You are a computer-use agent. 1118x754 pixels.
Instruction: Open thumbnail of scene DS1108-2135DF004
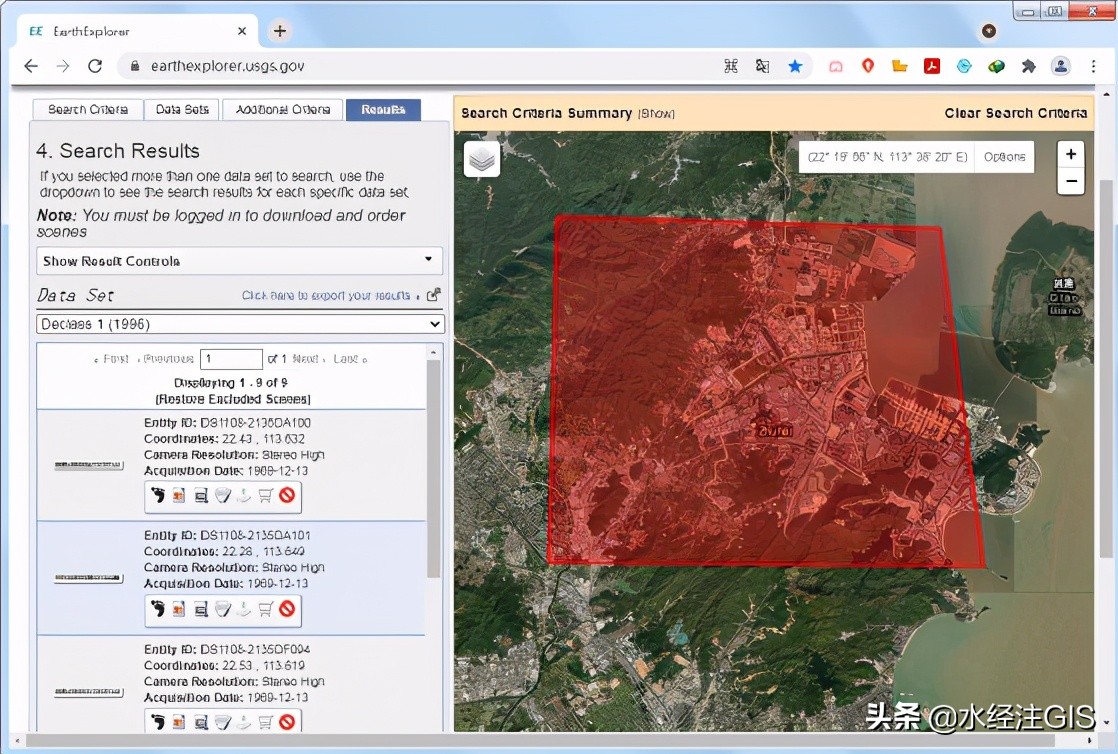(x=89, y=692)
